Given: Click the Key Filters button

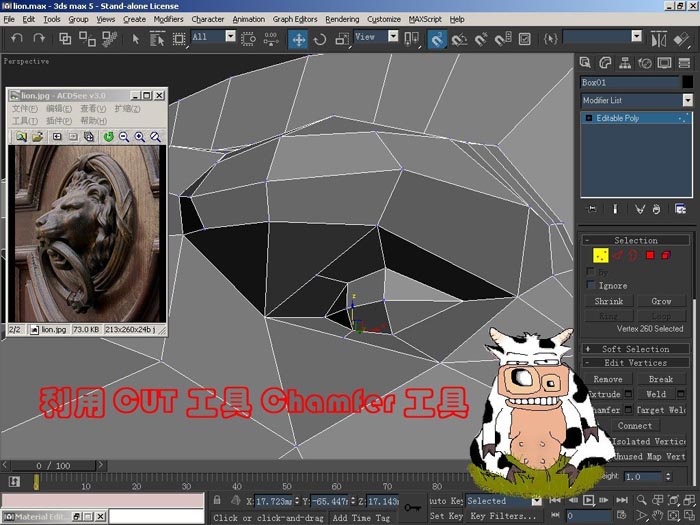Looking at the screenshot, I should [503, 516].
